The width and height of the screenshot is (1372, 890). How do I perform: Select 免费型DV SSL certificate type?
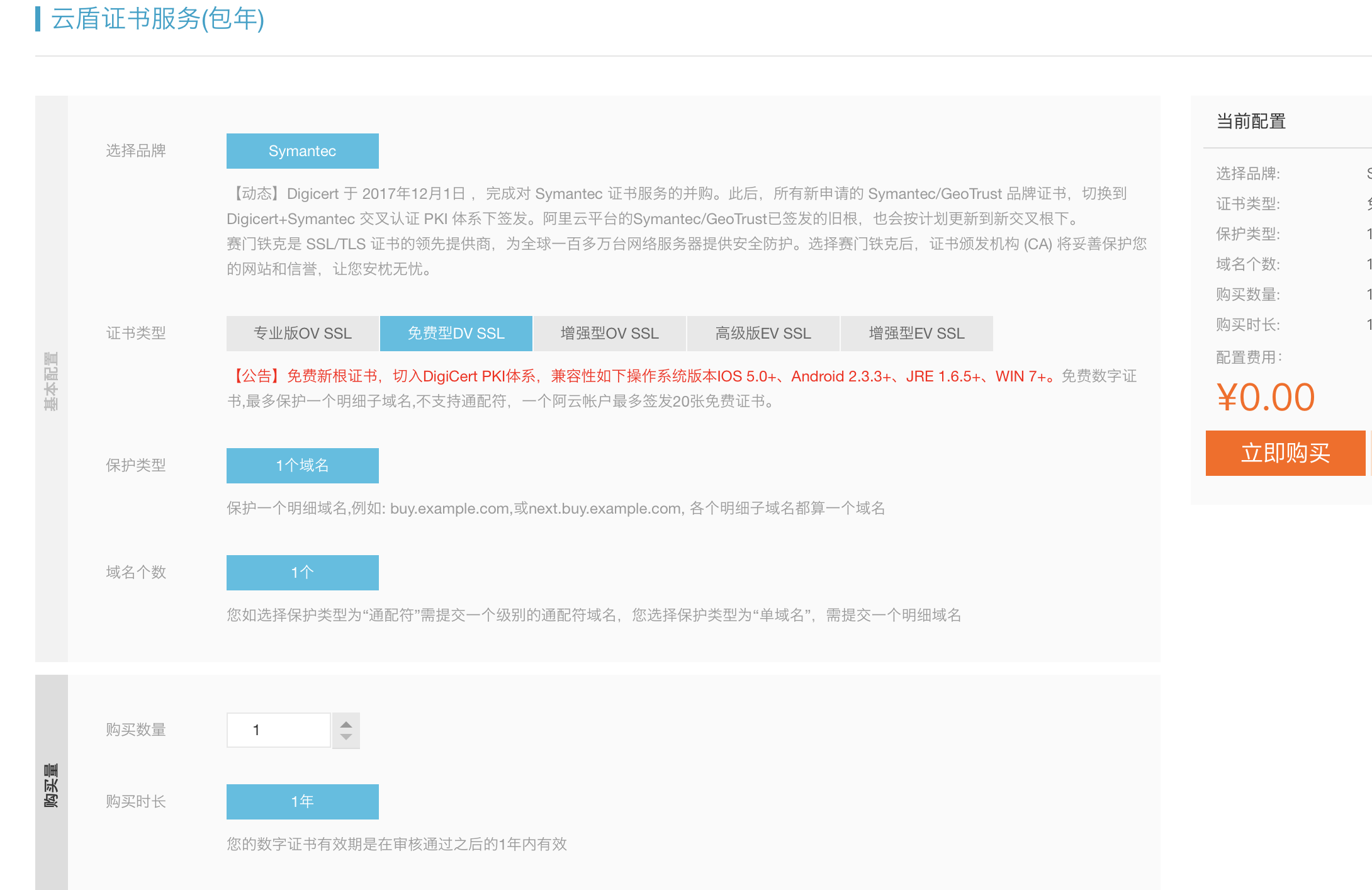tap(456, 334)
